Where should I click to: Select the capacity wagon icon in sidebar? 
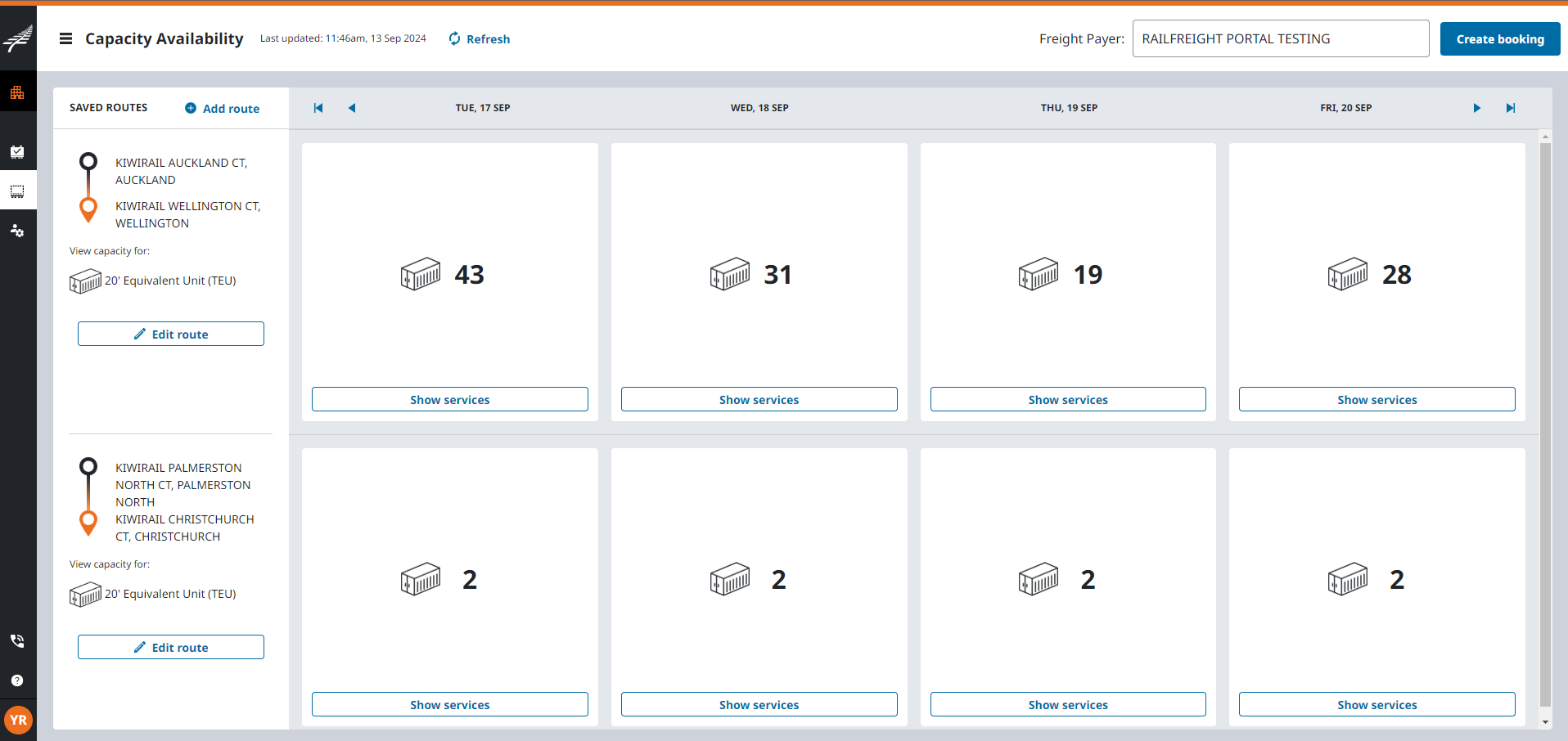(17, 191)
